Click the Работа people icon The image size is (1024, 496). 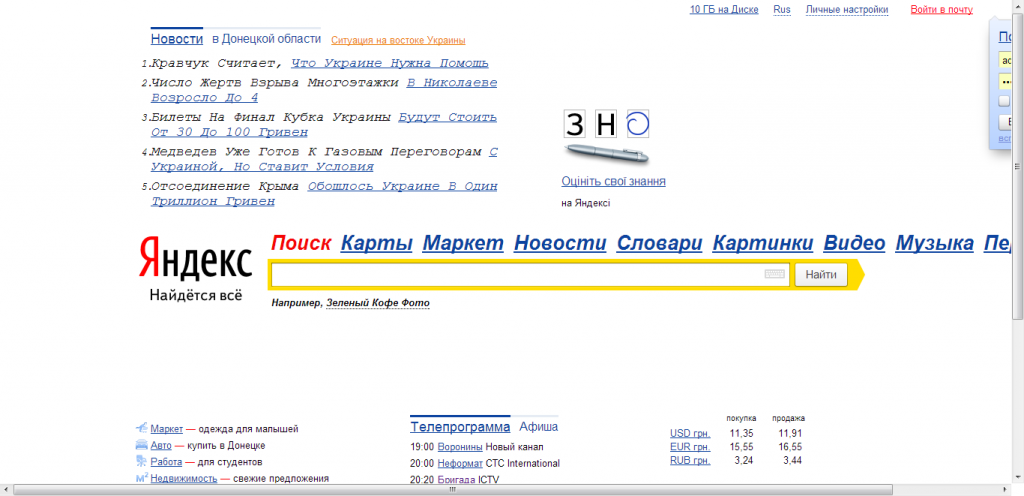(142, 461)
